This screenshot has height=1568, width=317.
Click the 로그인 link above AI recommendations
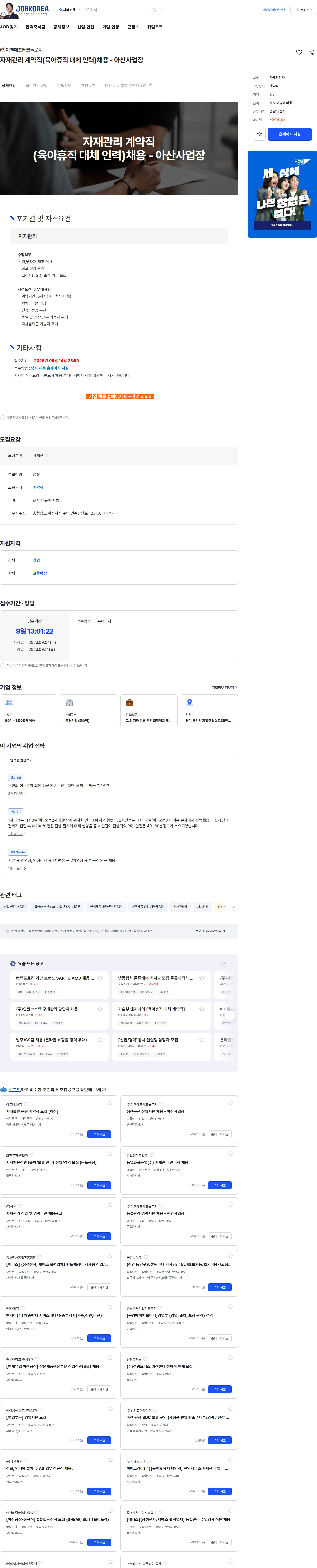15,1090
